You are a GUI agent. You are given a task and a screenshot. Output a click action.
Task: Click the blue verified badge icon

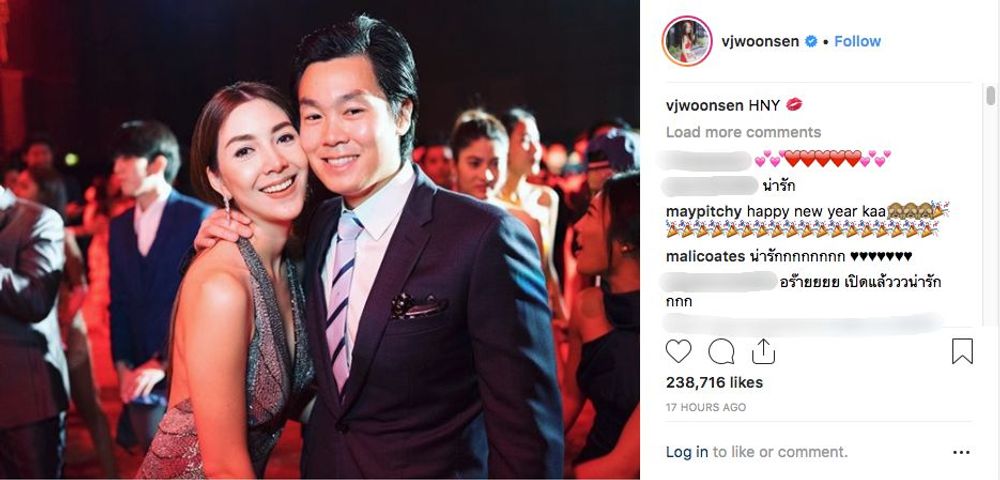(811, 41)
